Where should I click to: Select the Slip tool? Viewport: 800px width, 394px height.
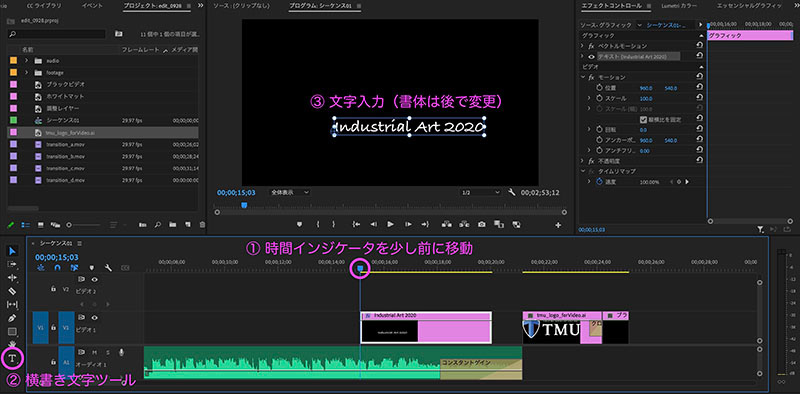pyautogui.click(x=13, y=304)
